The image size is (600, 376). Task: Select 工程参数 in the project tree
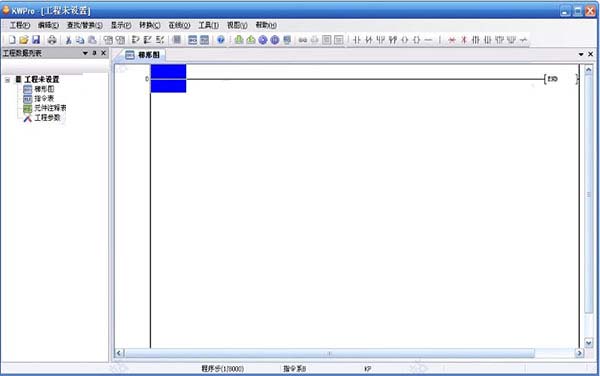[47, 118]
